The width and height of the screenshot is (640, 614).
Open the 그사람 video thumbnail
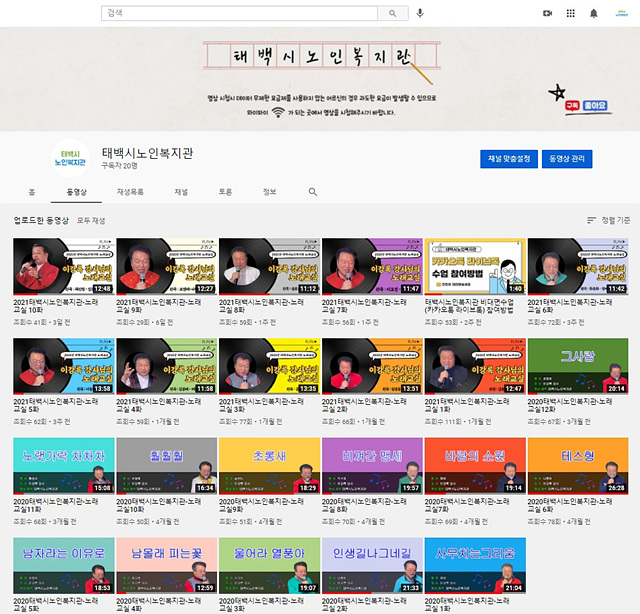point(578,366)
